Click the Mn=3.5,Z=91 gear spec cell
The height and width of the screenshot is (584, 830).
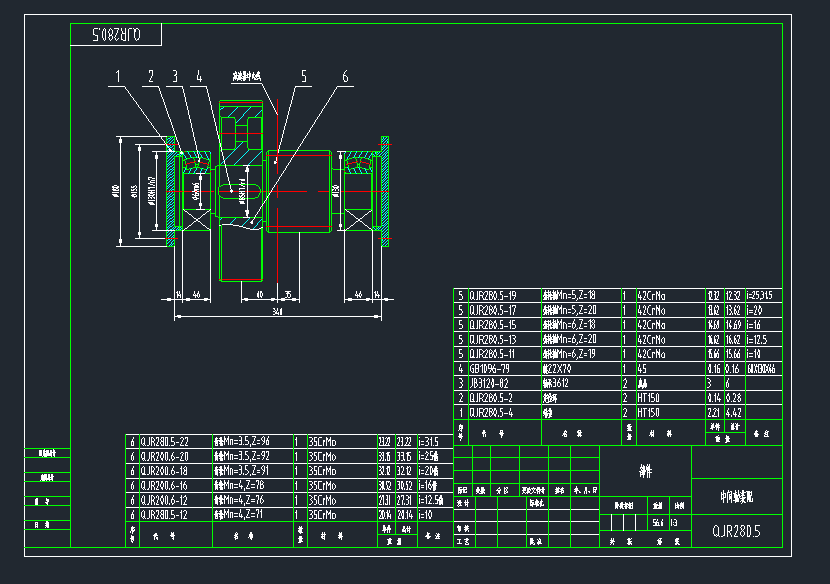coord(252,471)
